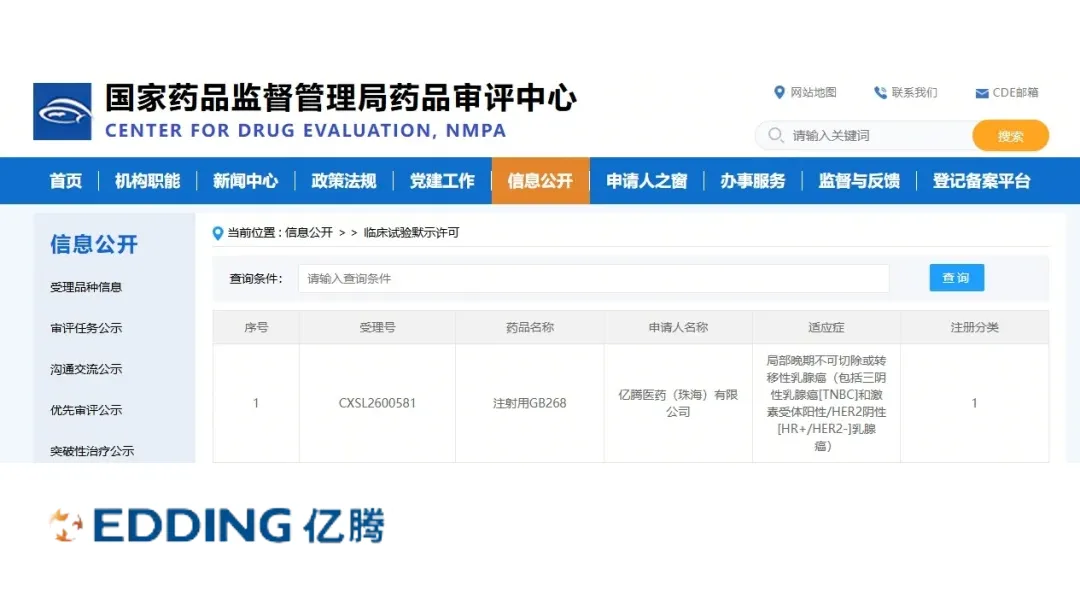Select the highlighted 信息公开 nav tab
This screenshot has width=1080, height=608.
(x=541, y=181)
